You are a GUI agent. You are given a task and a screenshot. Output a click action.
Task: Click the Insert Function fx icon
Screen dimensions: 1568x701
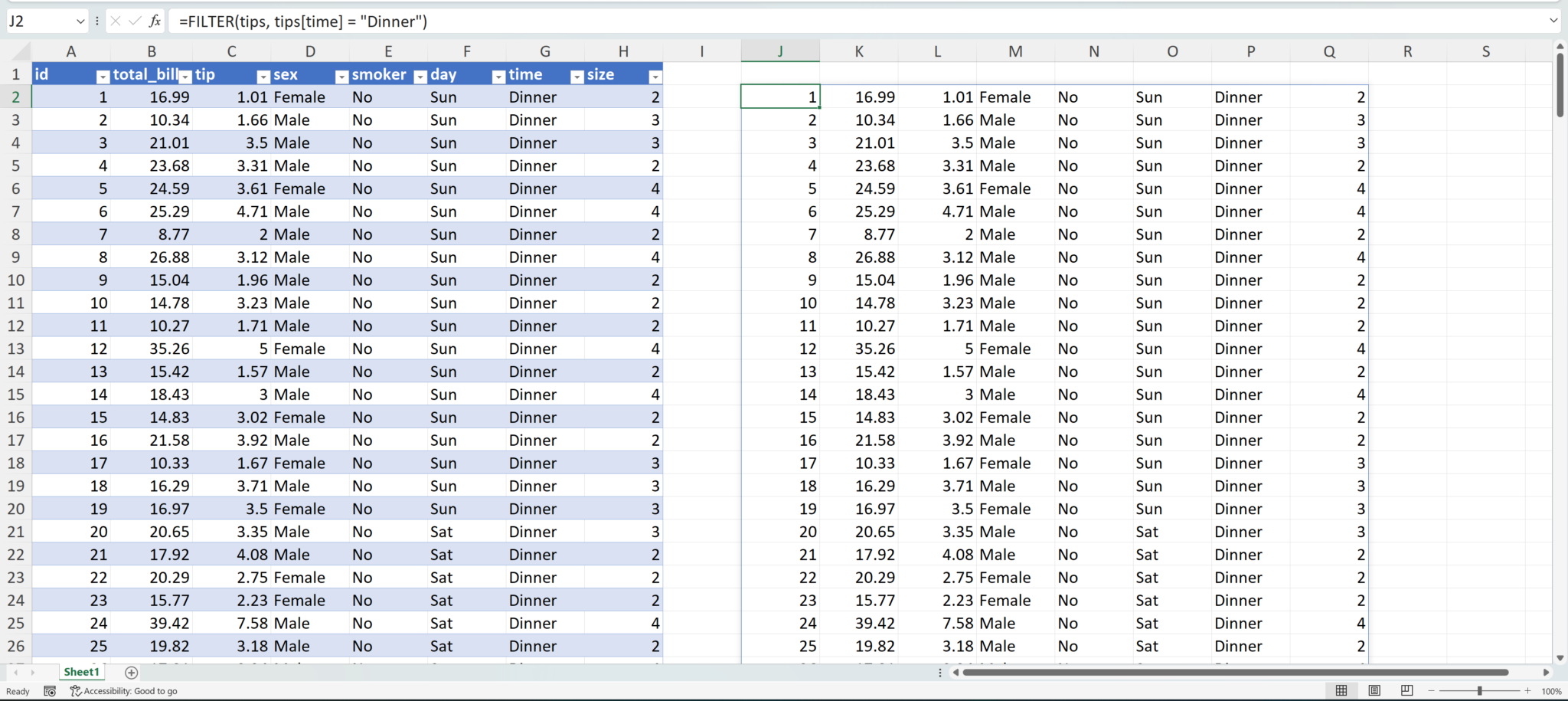tap(155, 21)
